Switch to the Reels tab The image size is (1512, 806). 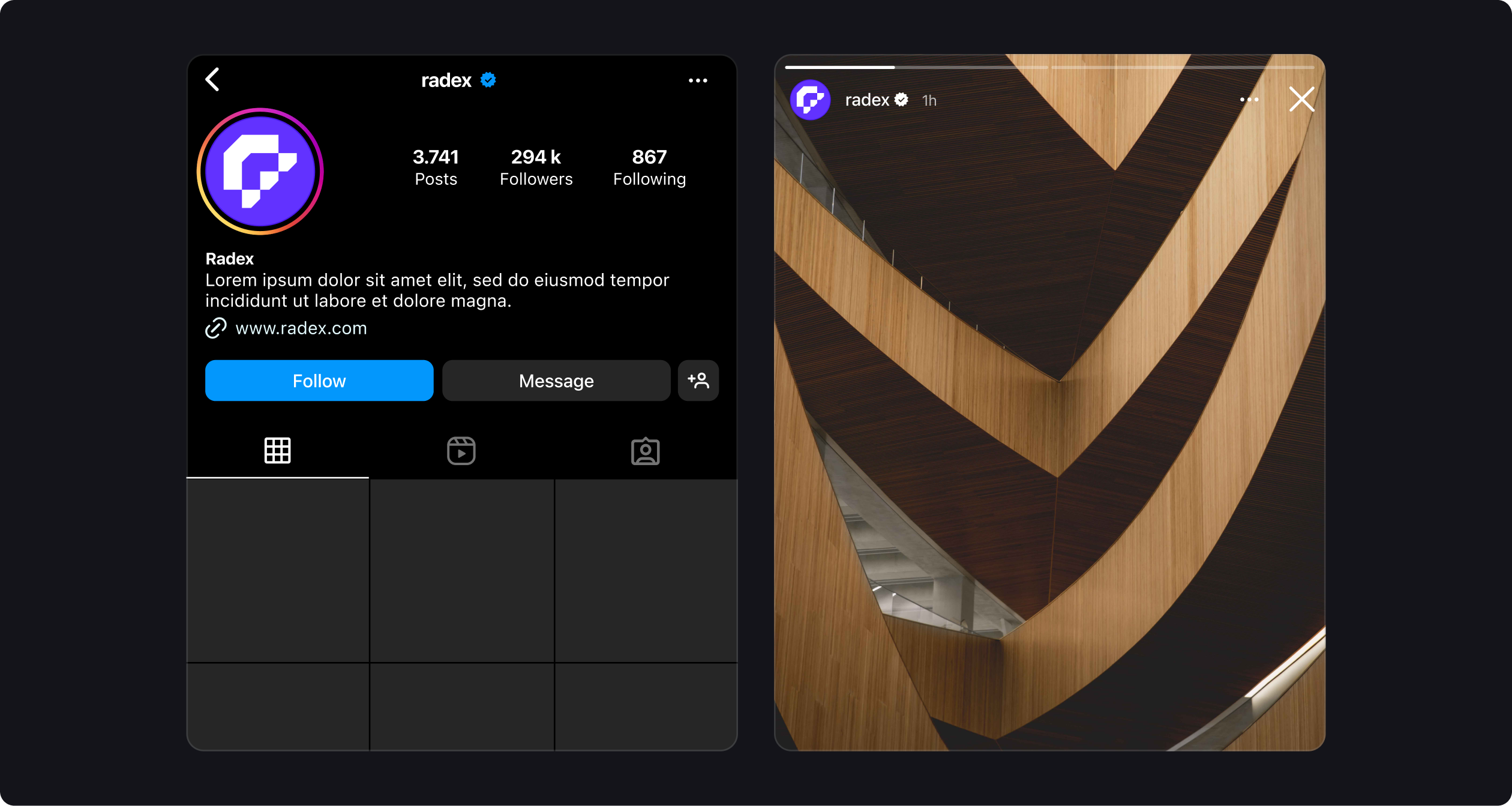[x=461, y=451]
